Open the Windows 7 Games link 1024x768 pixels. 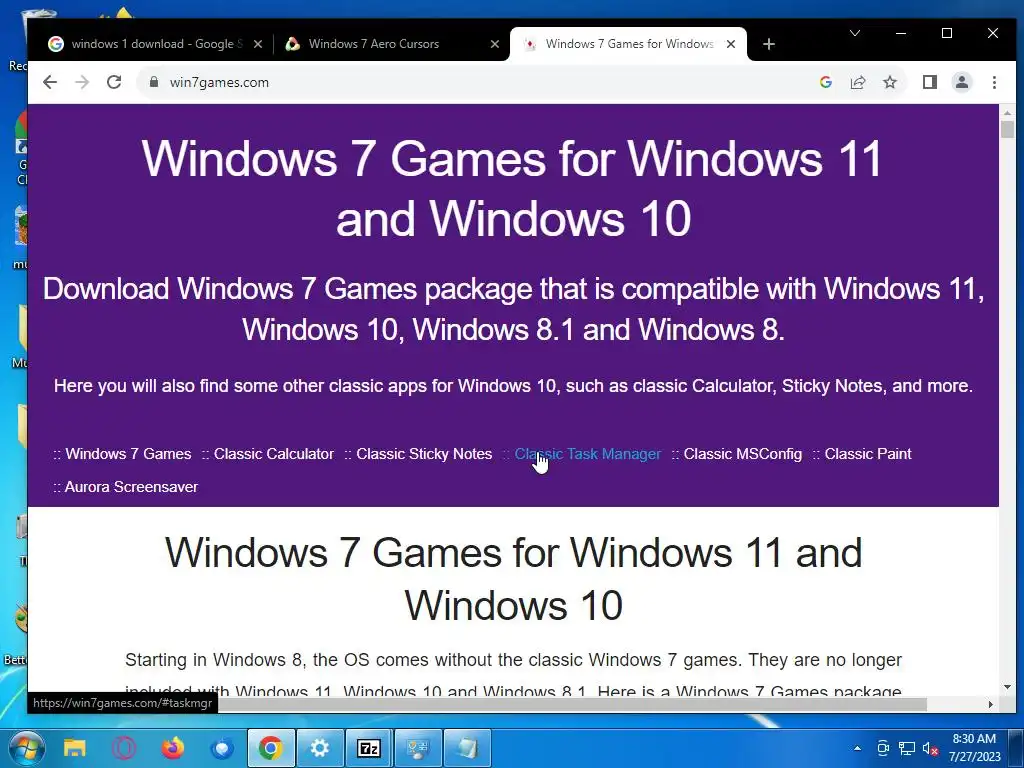click(x=128, y=454)
